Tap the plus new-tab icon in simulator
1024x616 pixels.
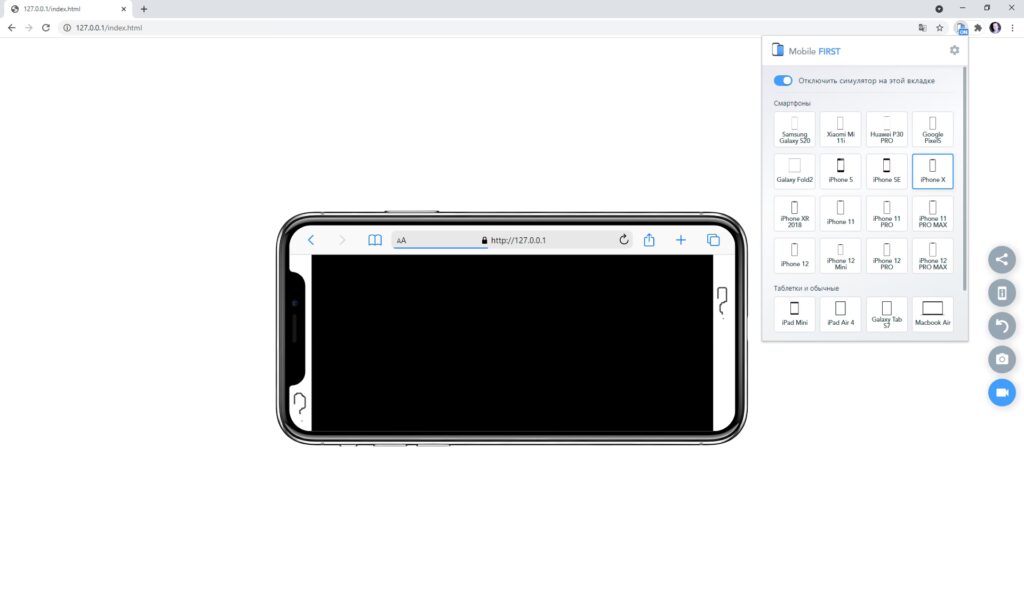681,240
